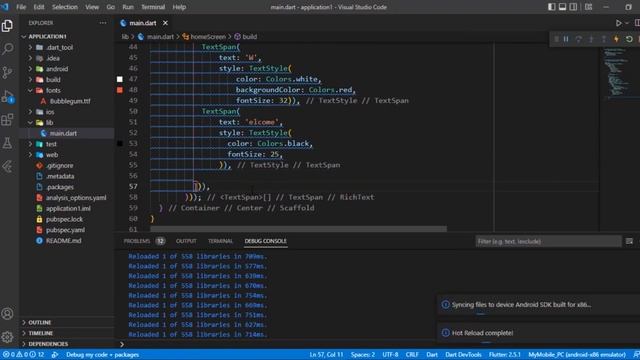The width and height of the screenshot is (640, 360).
Task: Open the Run and Debug view
Action: tap(7, 97)
